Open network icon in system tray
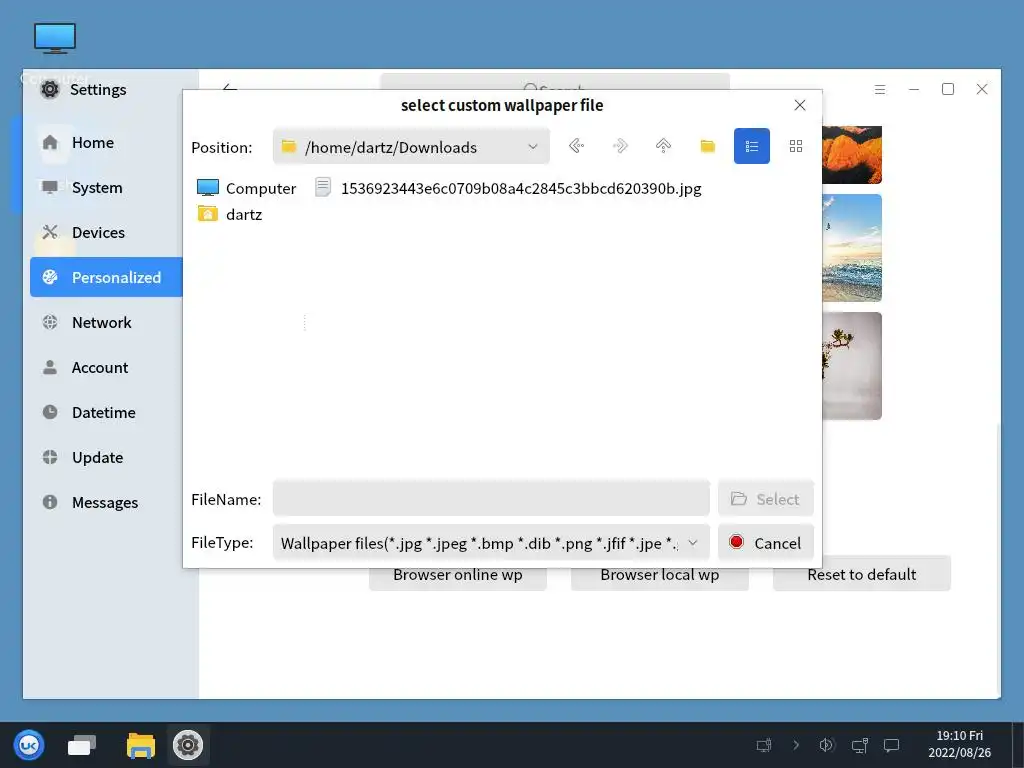The height and width of the screenshot is (768, 1024). point(859,745)
